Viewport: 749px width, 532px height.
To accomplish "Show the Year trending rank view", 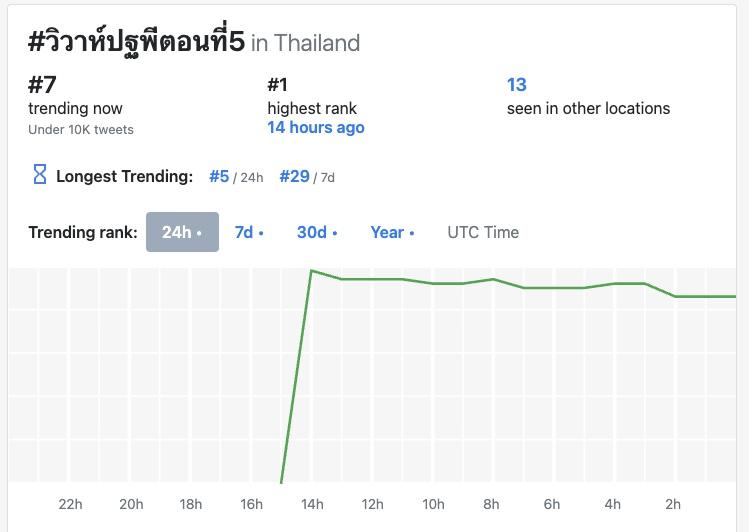I will pos(392,232).
